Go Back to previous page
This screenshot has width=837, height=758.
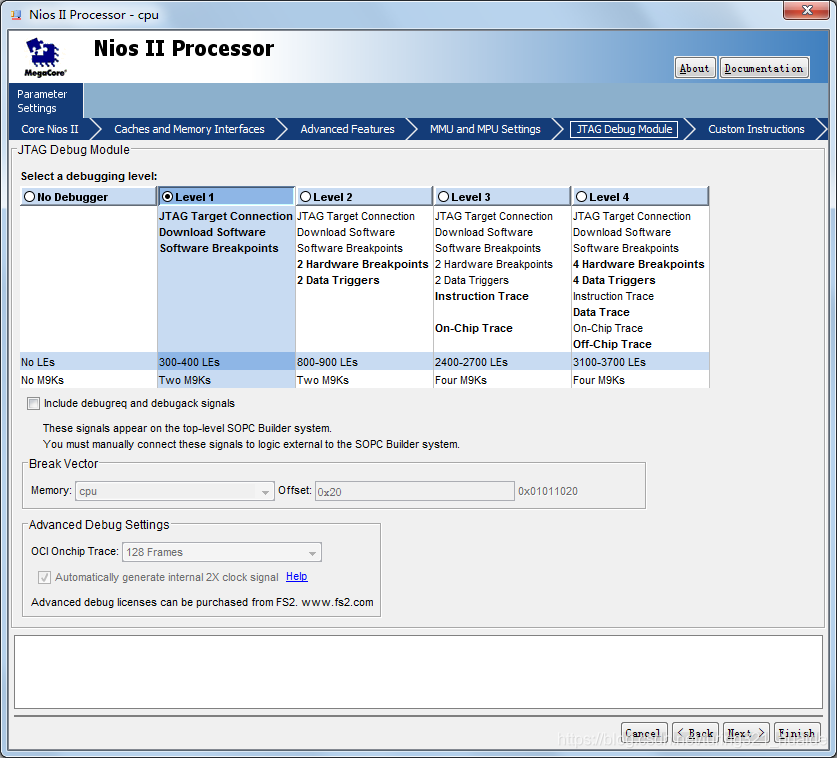point(696,733)
